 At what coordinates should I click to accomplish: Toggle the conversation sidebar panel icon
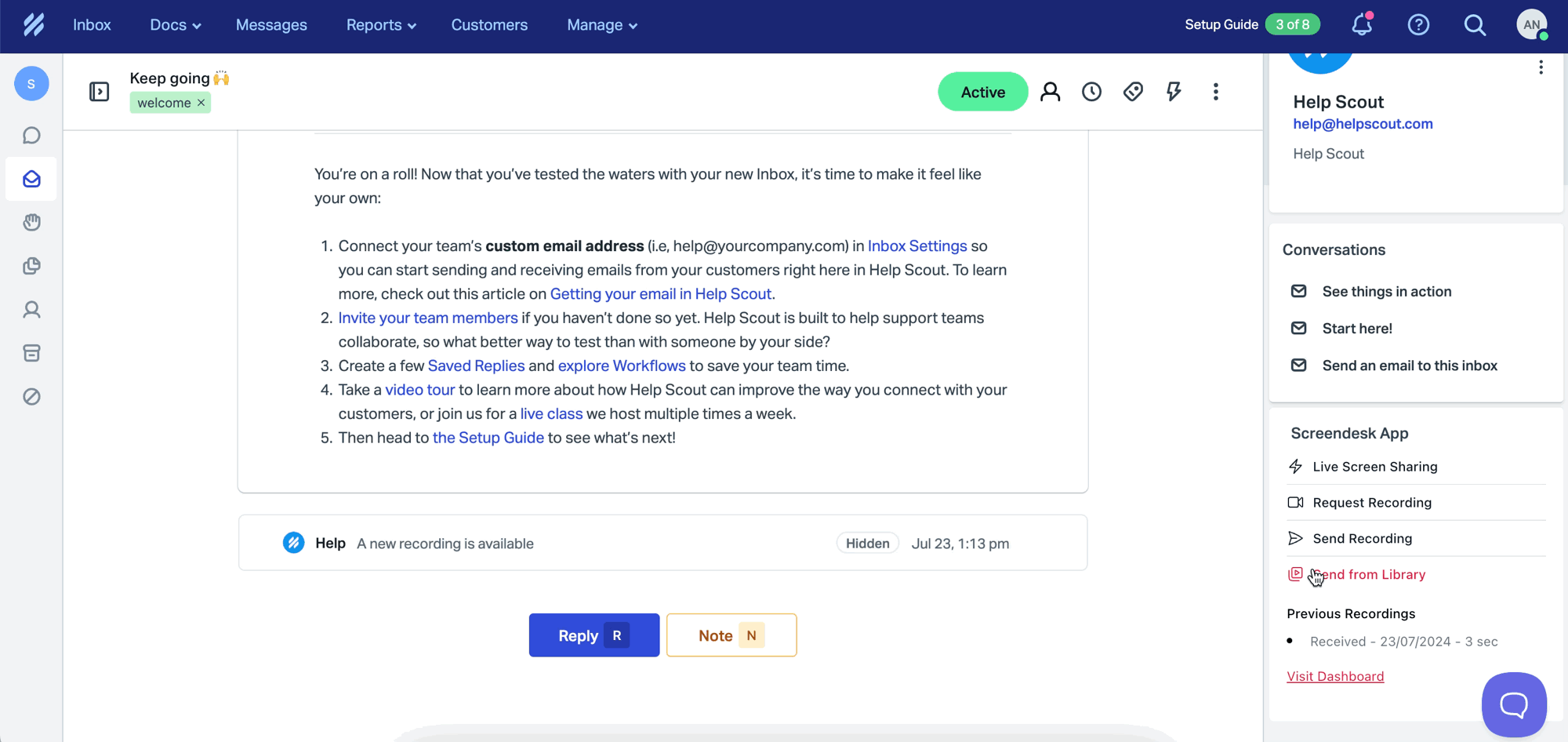(100, 91)
